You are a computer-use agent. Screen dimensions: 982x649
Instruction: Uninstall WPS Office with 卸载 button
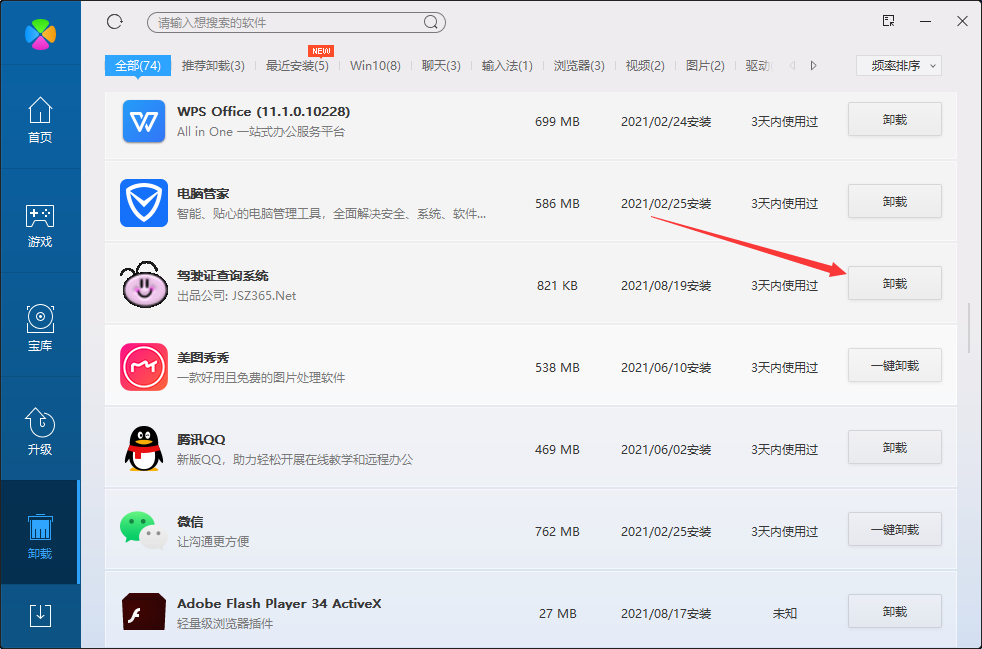[894, 119]
